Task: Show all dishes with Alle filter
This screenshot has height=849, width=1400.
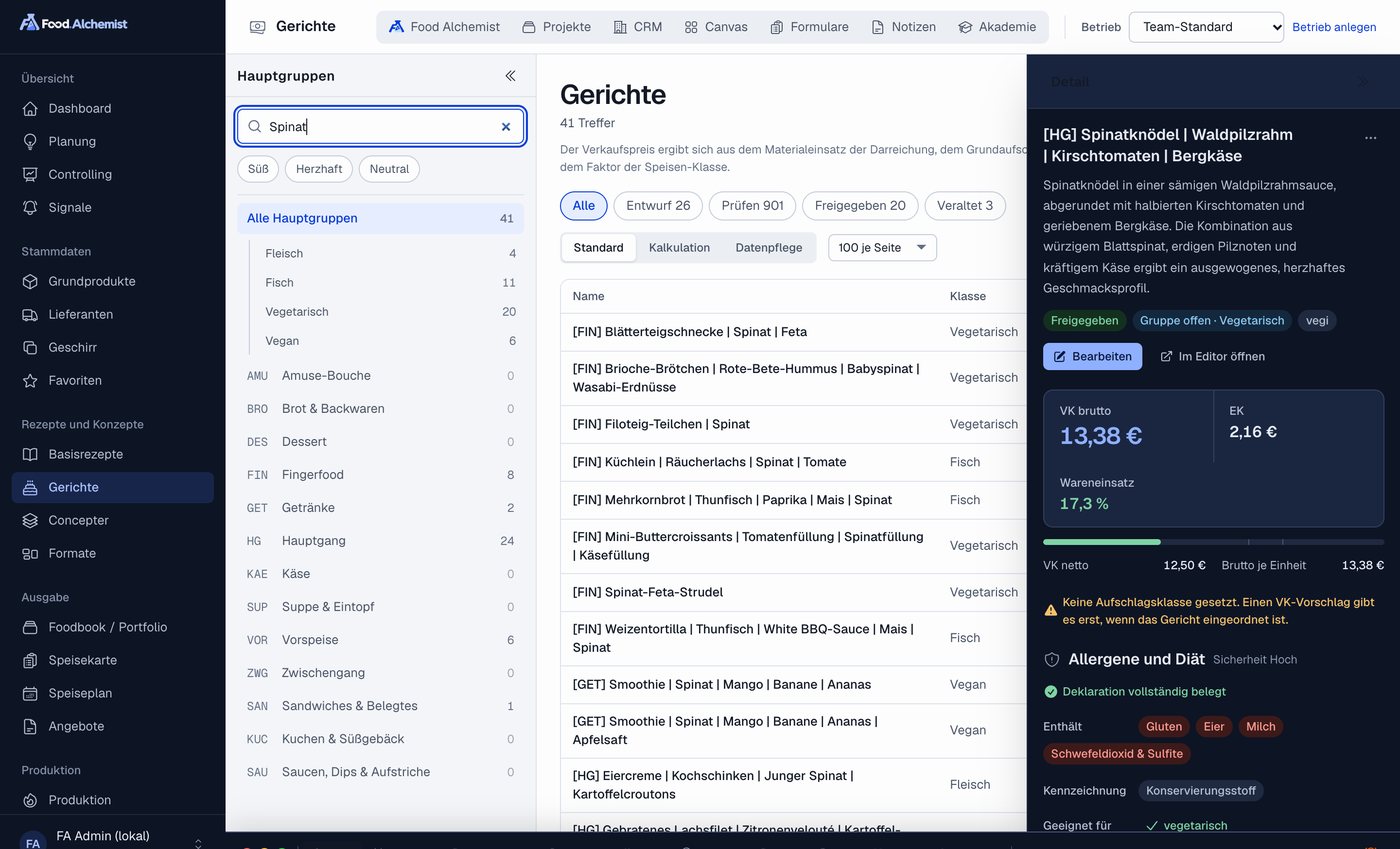Action: [x=584, y=206]
